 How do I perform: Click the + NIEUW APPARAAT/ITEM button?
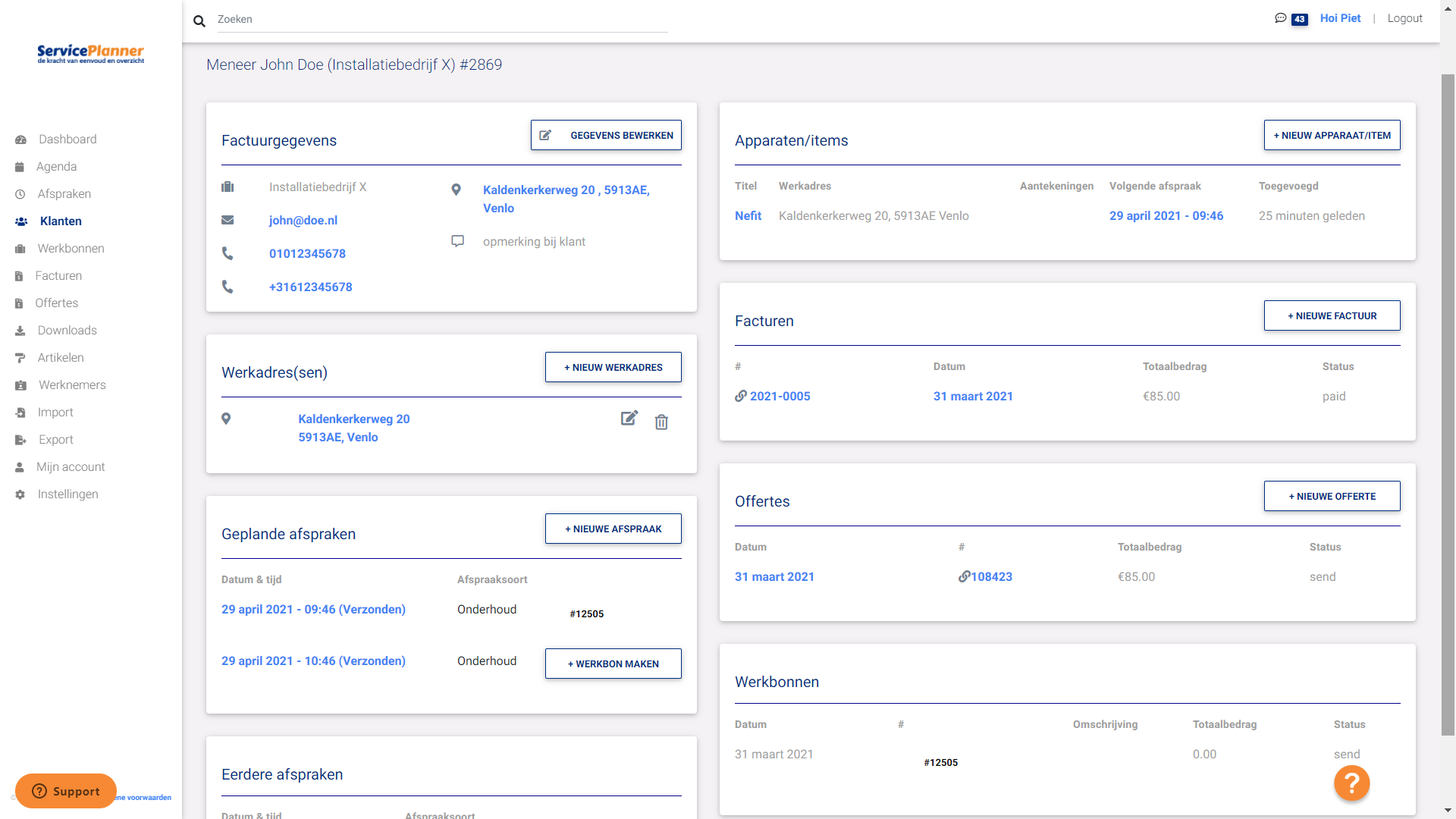[x=1332, y=135]
